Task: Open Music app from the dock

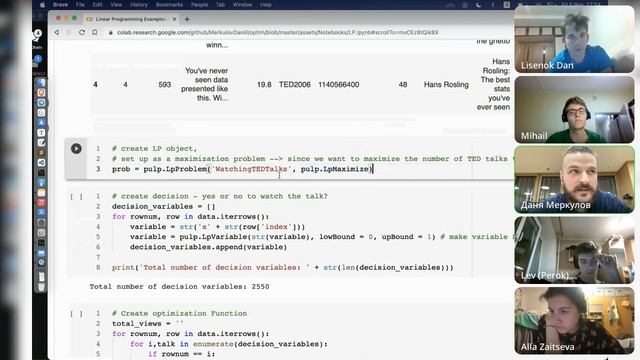Action: coord(41,203)
